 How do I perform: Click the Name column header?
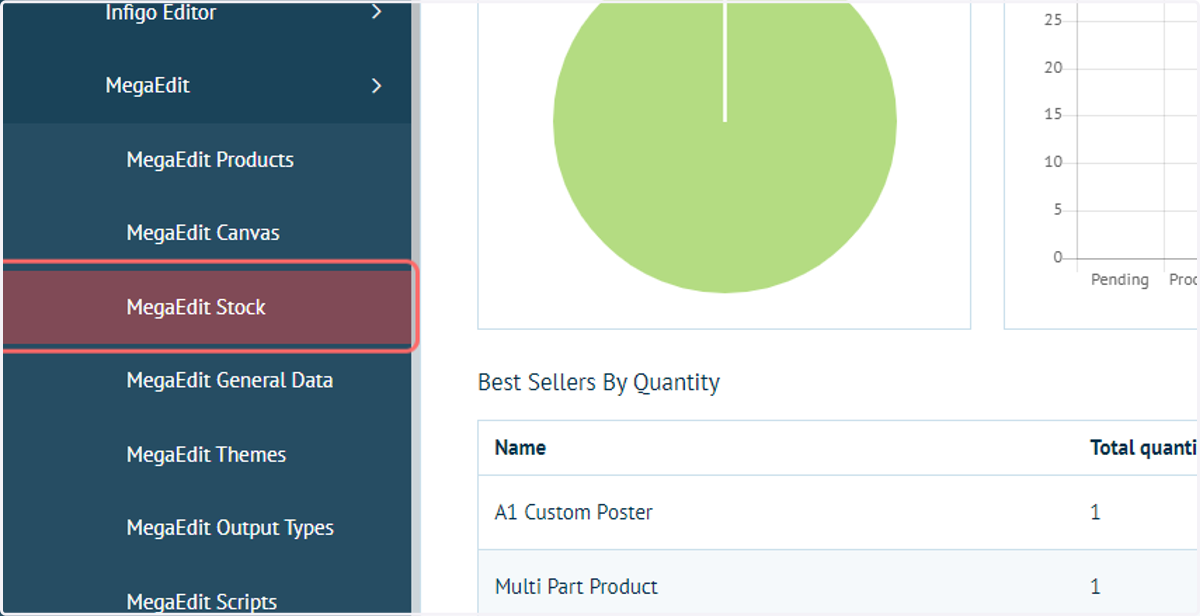pos(520,448)
